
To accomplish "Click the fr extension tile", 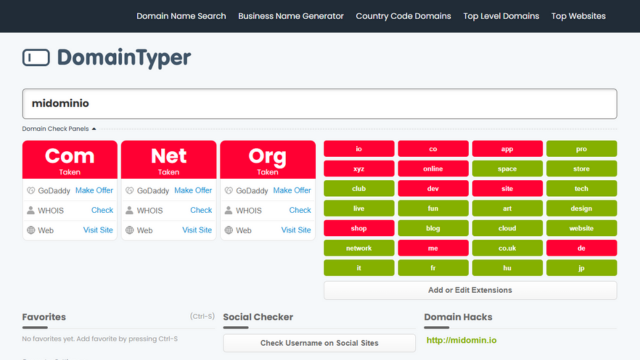I will tap(433, 268).
